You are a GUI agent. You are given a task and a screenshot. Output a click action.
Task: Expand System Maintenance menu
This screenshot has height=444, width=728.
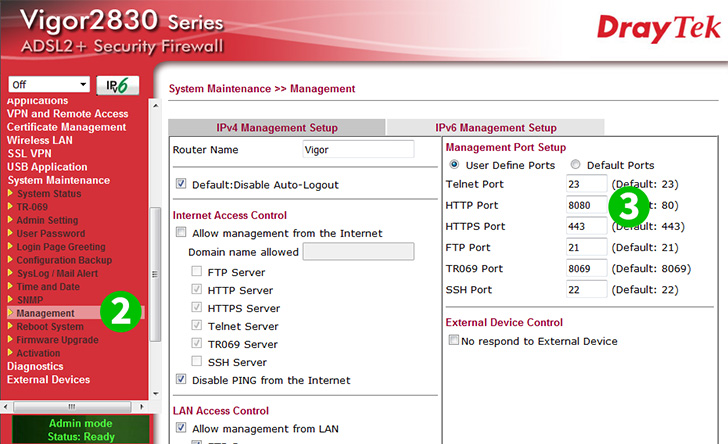click(58, 180)
